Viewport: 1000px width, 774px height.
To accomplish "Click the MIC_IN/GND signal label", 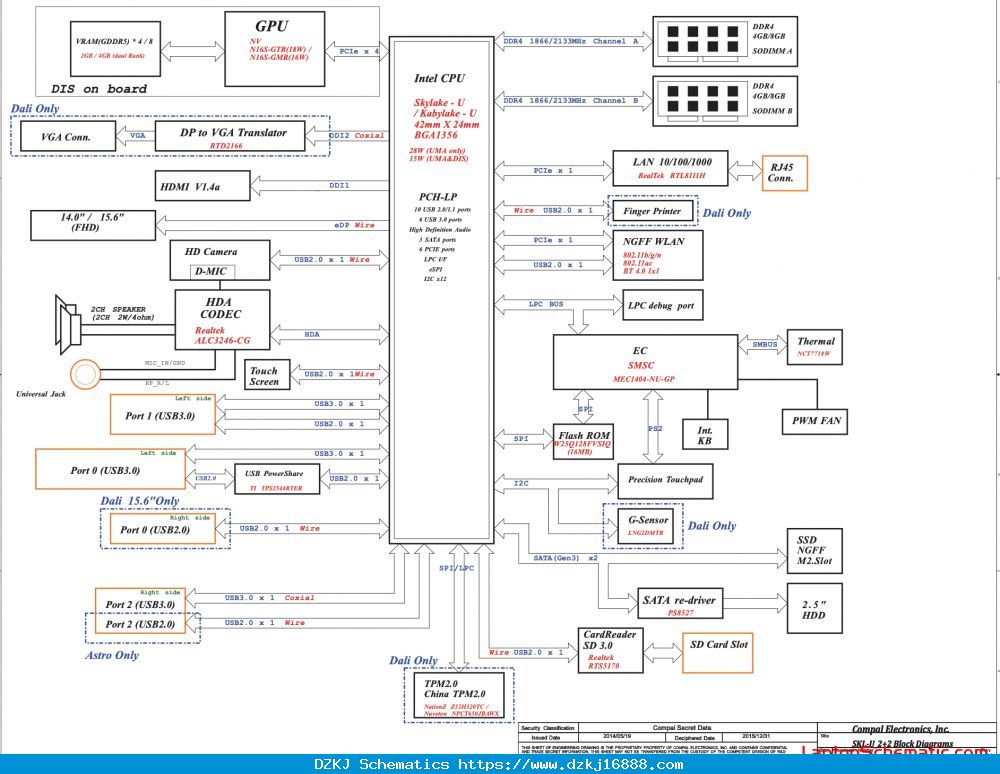I will coord(165,363).
